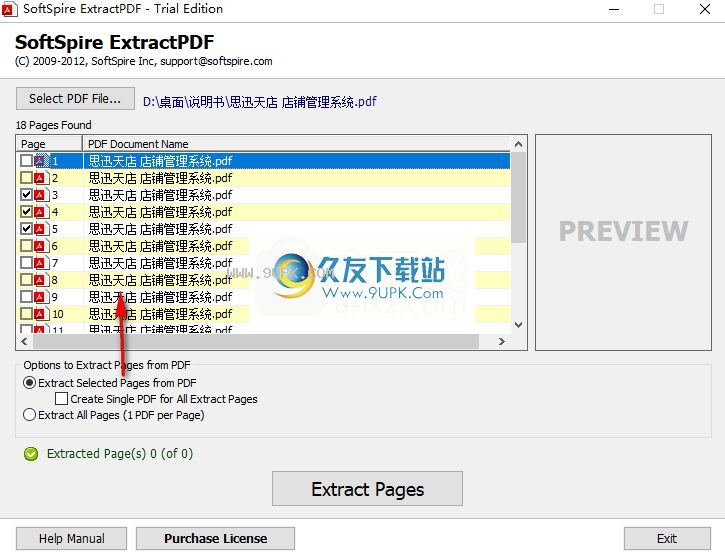Image resolution: width=725 pixels, height=552 pixels.
Task: Click the PDF icon of page 1 row
Action: click(x=41, y=161)
